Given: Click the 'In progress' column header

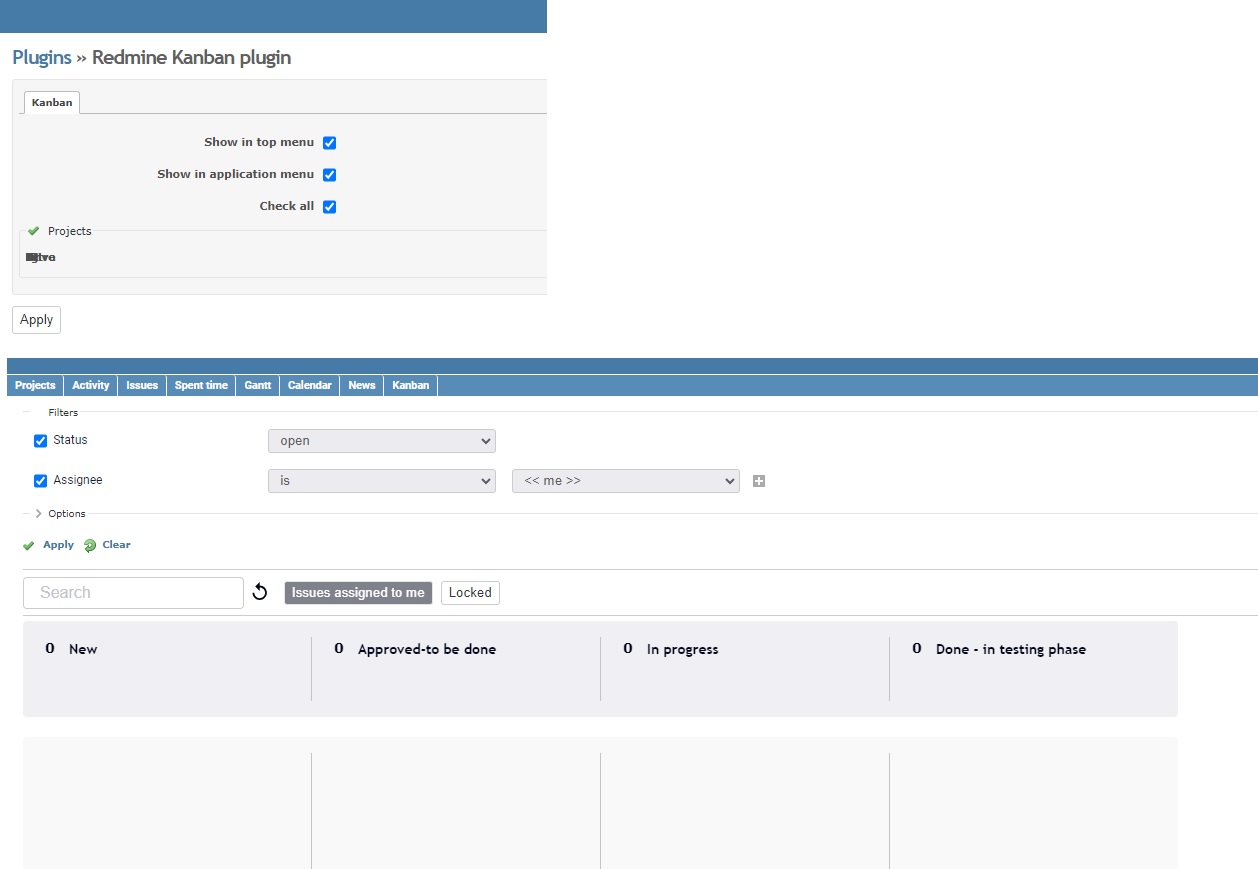Looking at the screenshot, I should [x=683, y=649].
